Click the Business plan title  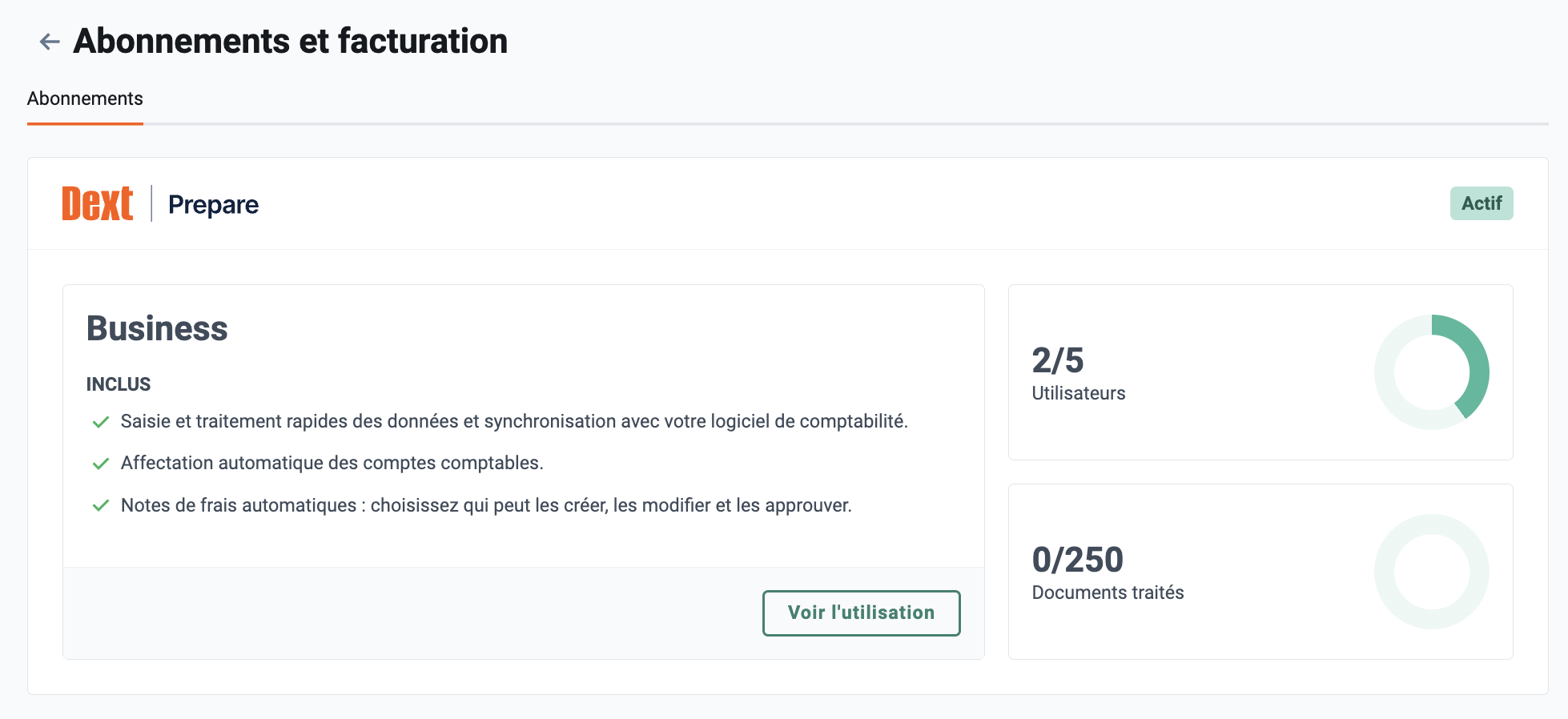pos(157,329)
